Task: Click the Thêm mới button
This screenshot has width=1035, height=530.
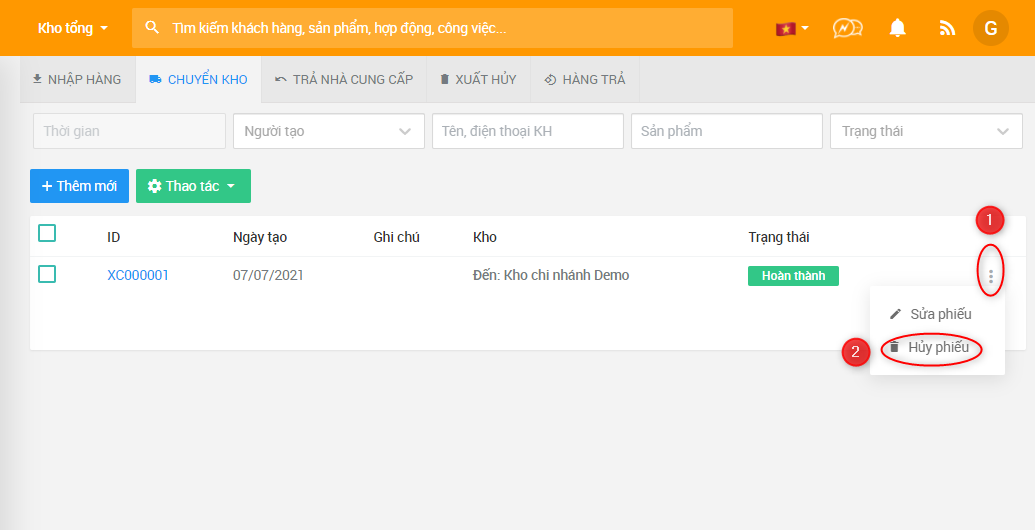Action: coord(79,186)
